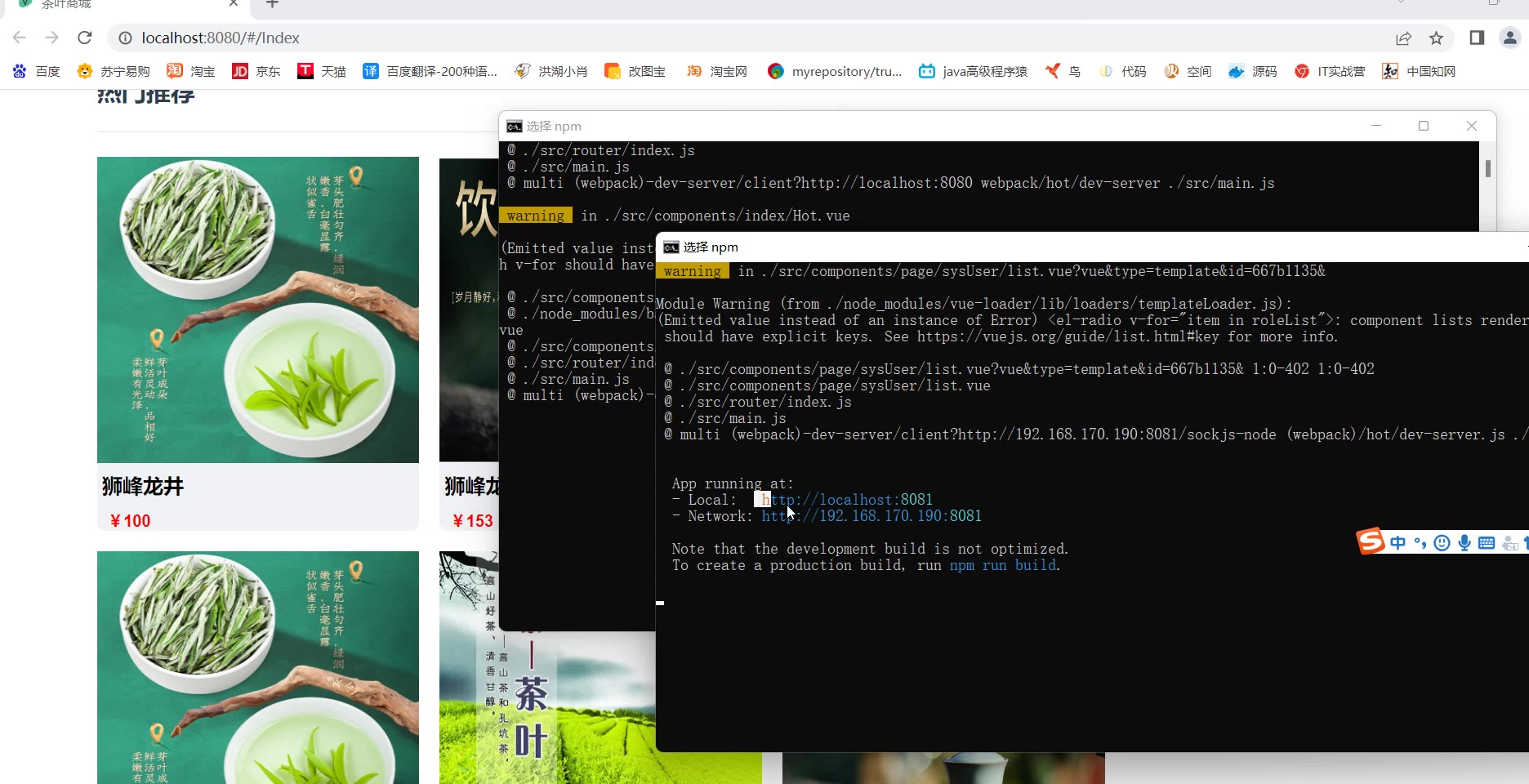Open the 代码 bookmark
This screenshot has width=1529, height=784.
click(x=1122, y=71)
